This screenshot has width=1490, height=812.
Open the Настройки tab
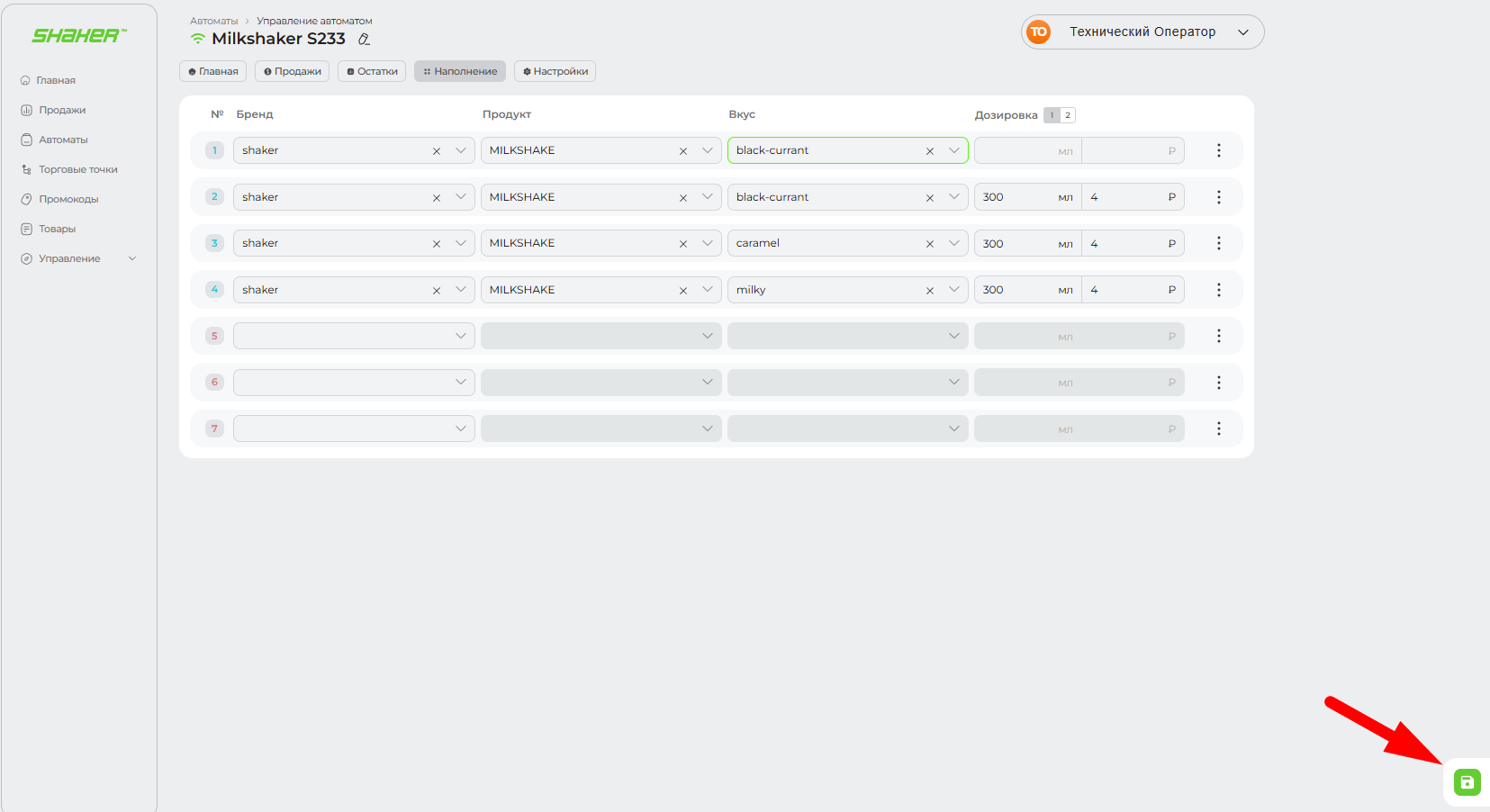click(x=555, y=71)
